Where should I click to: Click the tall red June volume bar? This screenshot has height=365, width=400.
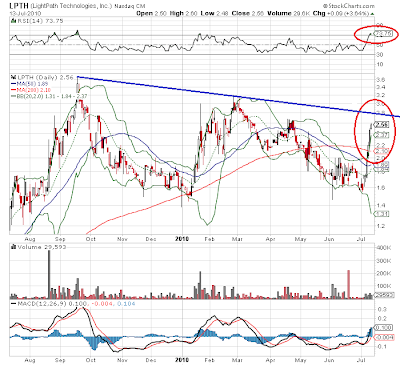click(x=349, y=284)
